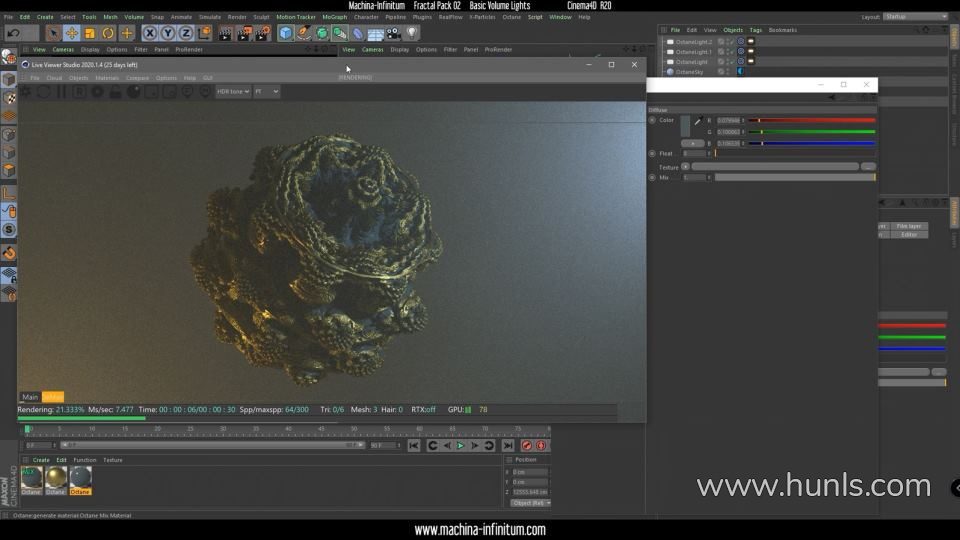Open the Object (Rel) coordinate dropdown
The height and width of the screenshot is (540, 960).
tap(531, 503)
